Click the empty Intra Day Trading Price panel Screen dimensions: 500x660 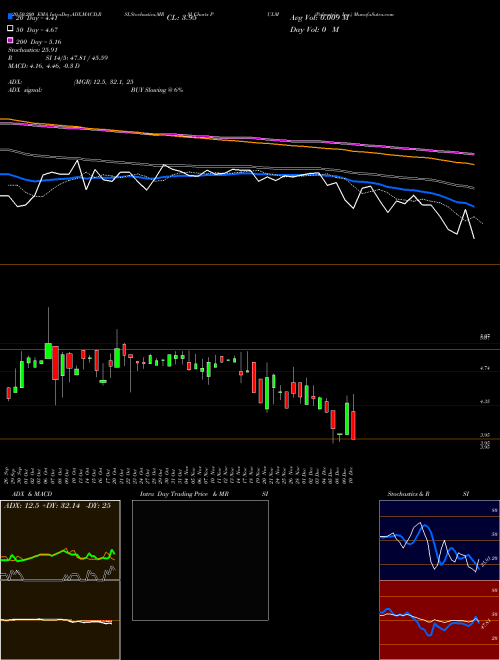[200, 560]
